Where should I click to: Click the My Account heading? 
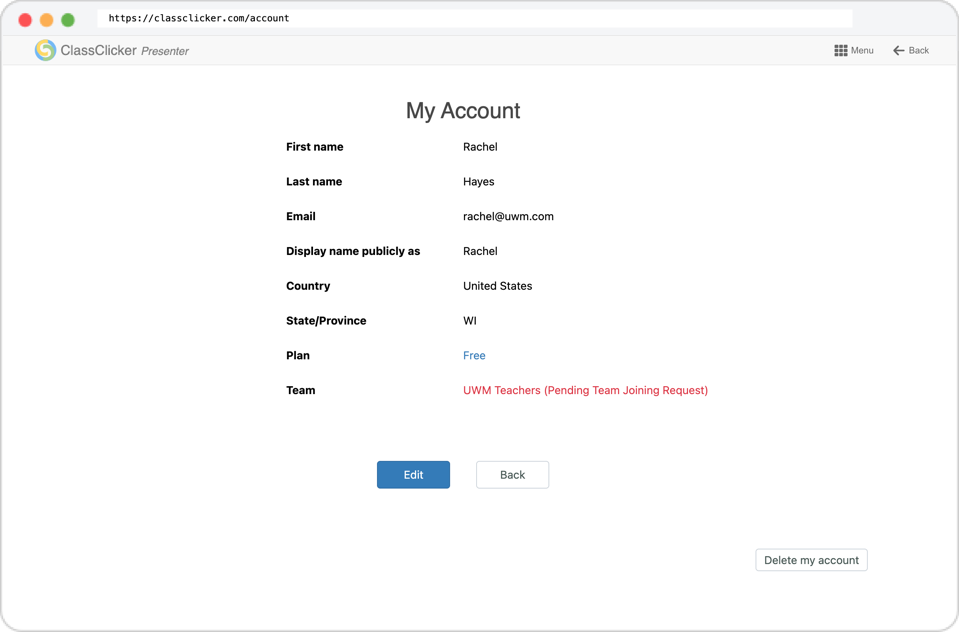(x=463, y=111)
